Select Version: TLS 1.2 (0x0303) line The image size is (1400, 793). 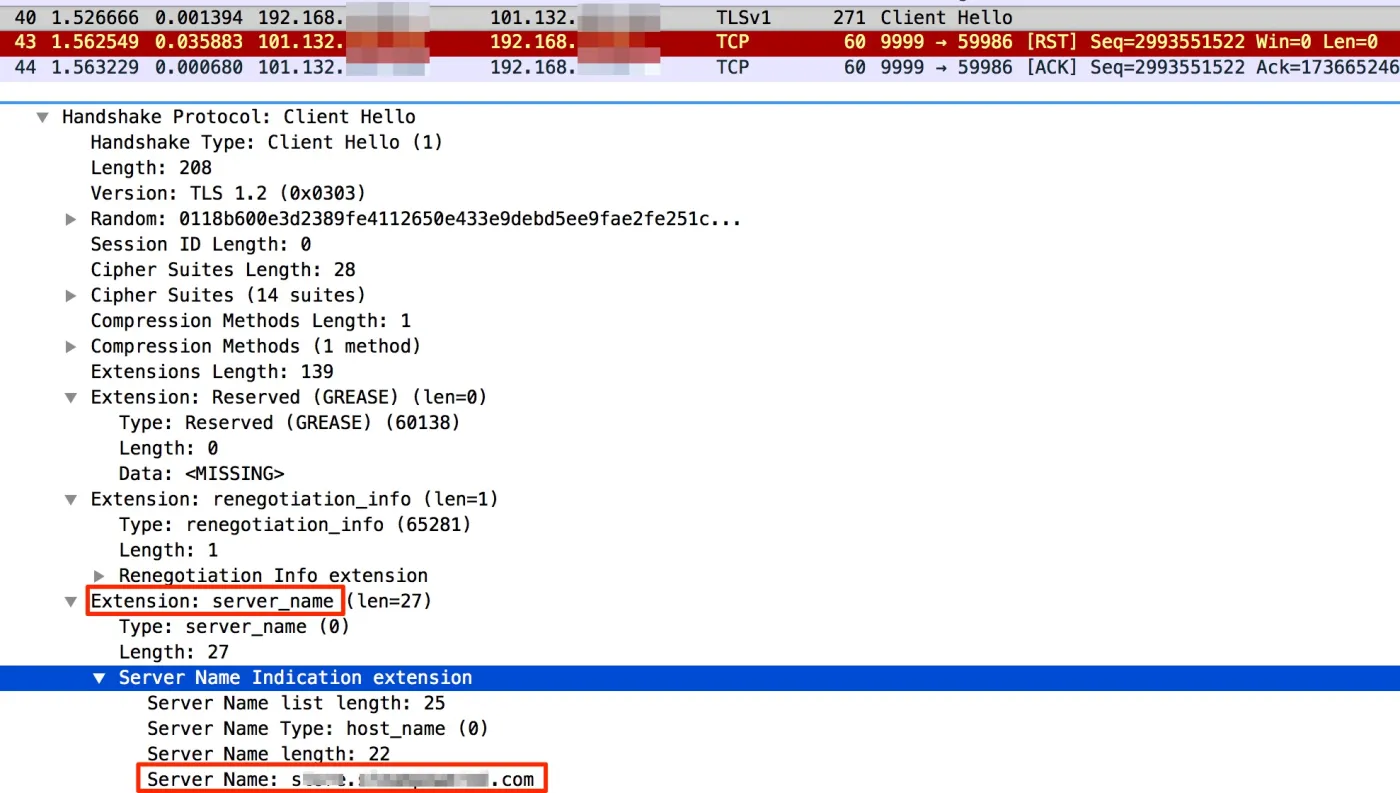(x=228, y=193)
